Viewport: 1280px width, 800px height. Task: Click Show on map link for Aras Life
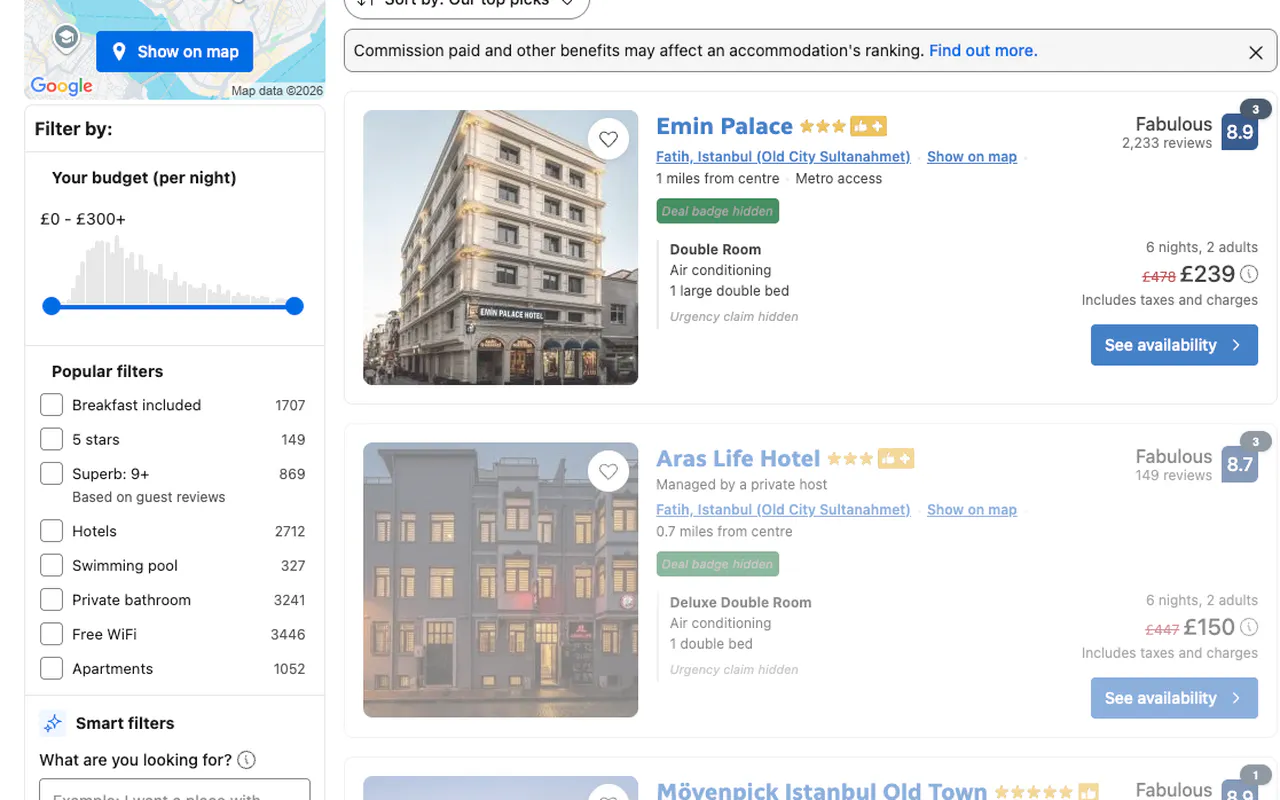click(972, 510)
